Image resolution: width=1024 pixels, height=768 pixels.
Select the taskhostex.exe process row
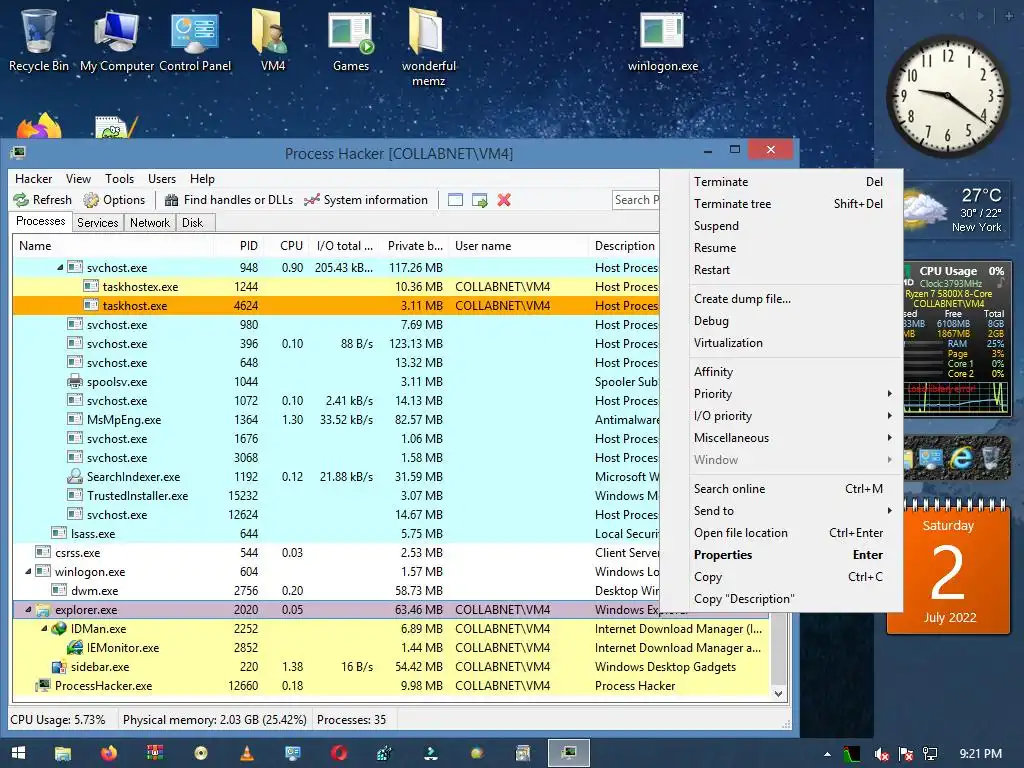pyautogui.click(x=336, y=287)
